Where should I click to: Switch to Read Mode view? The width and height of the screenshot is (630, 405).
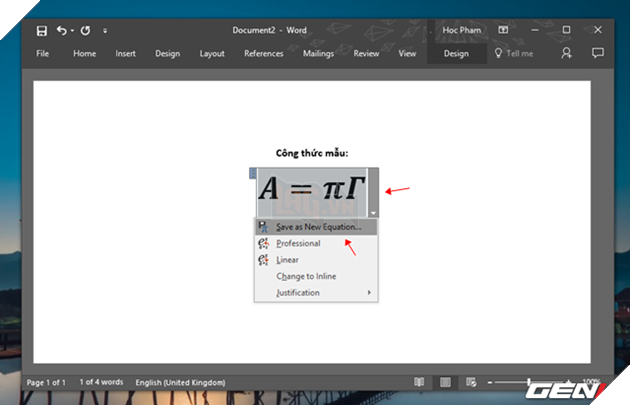[x=419, y=382]
